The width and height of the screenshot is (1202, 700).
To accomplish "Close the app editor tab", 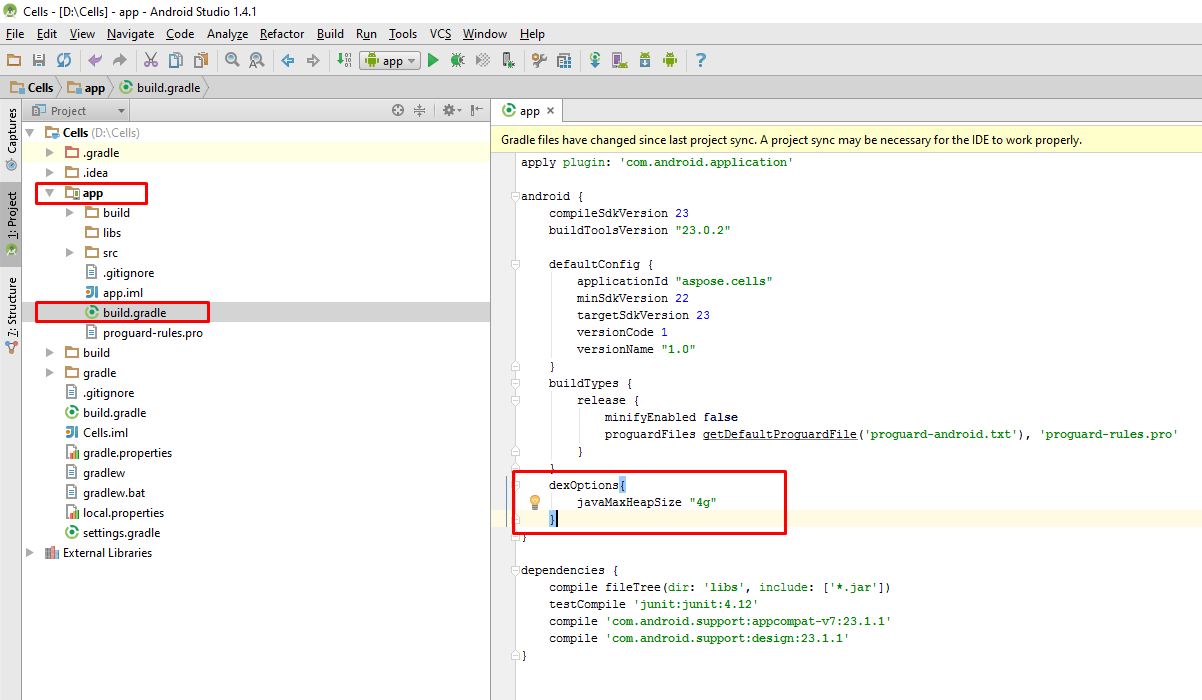I will [x=550, y=111].
